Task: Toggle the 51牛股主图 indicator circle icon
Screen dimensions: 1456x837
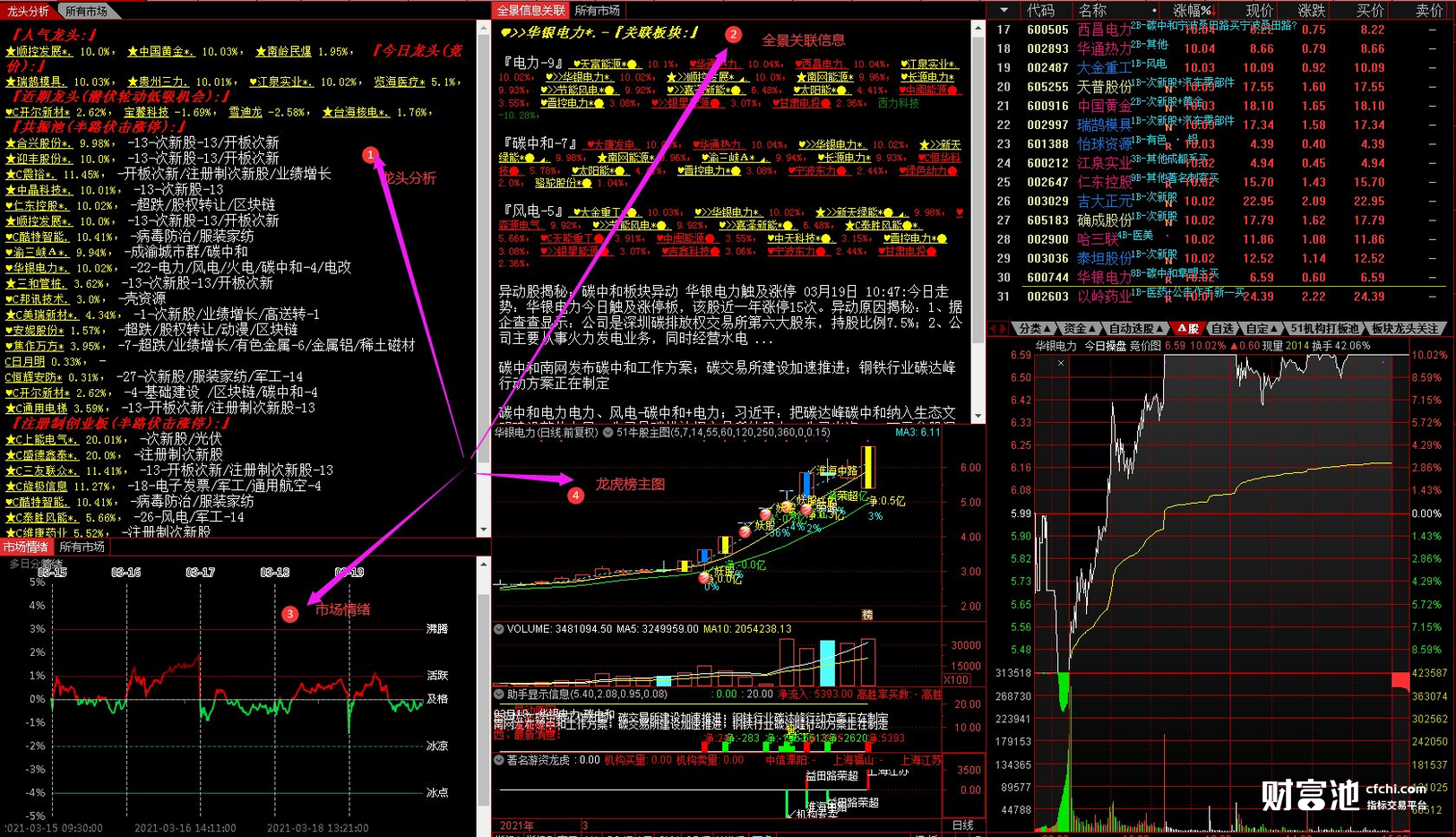Action: coord(607,432)
